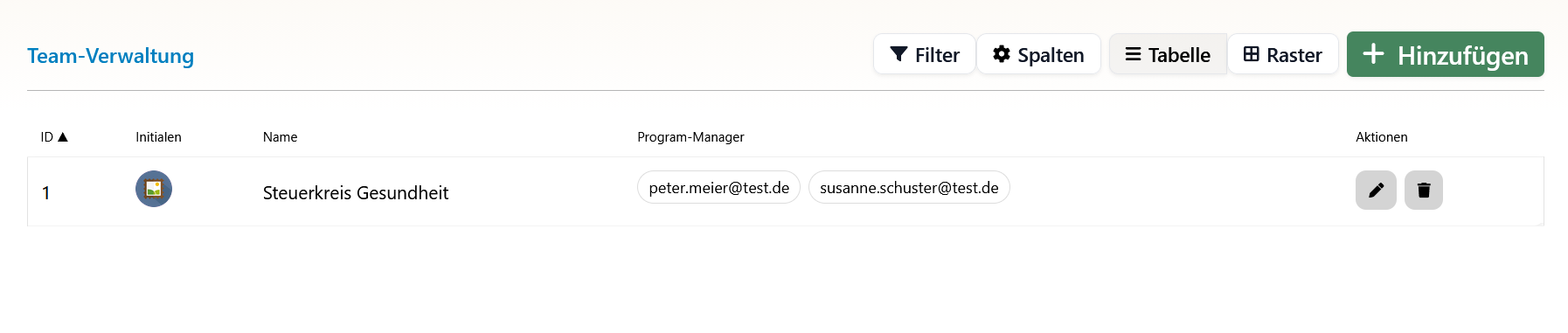Sort by the ID column header
This screenshot has height=333, width=1568.
click(x=54, y=137)
